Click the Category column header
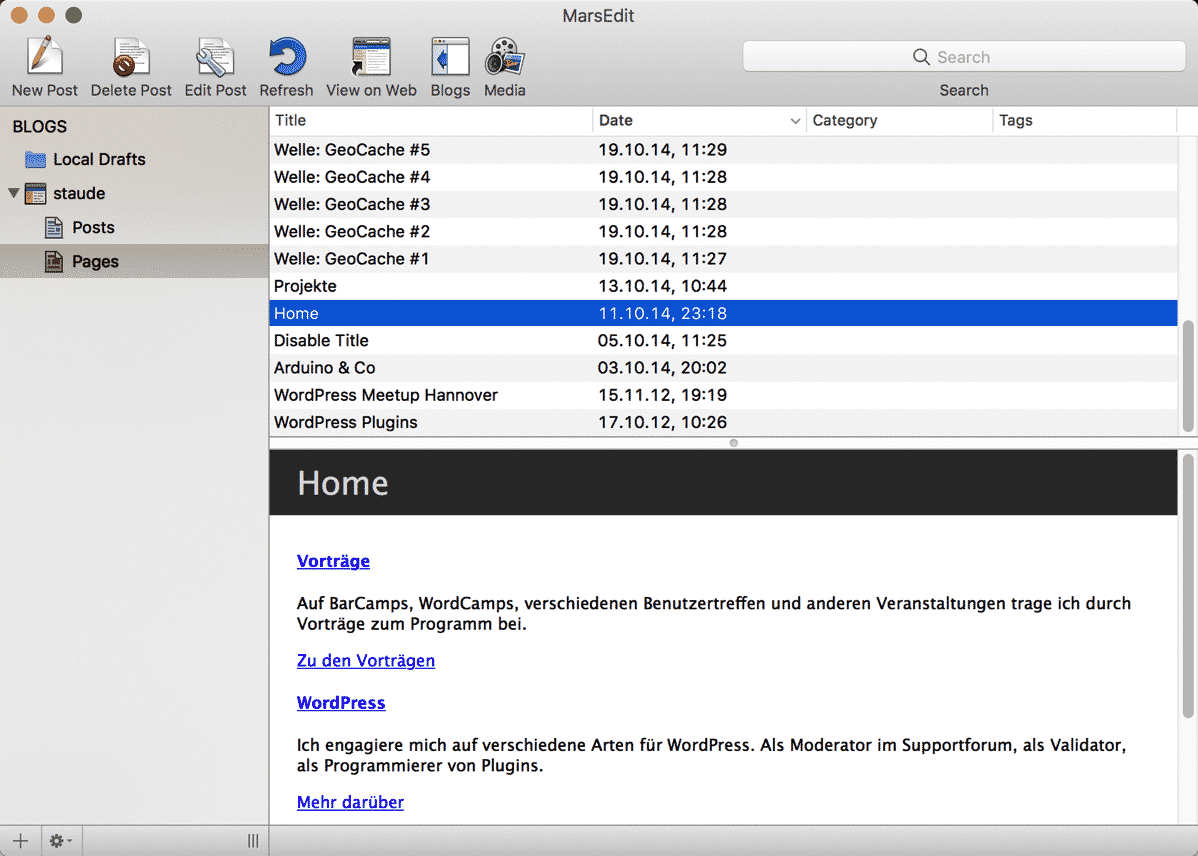1198x856 pixels. pos(898,120)
